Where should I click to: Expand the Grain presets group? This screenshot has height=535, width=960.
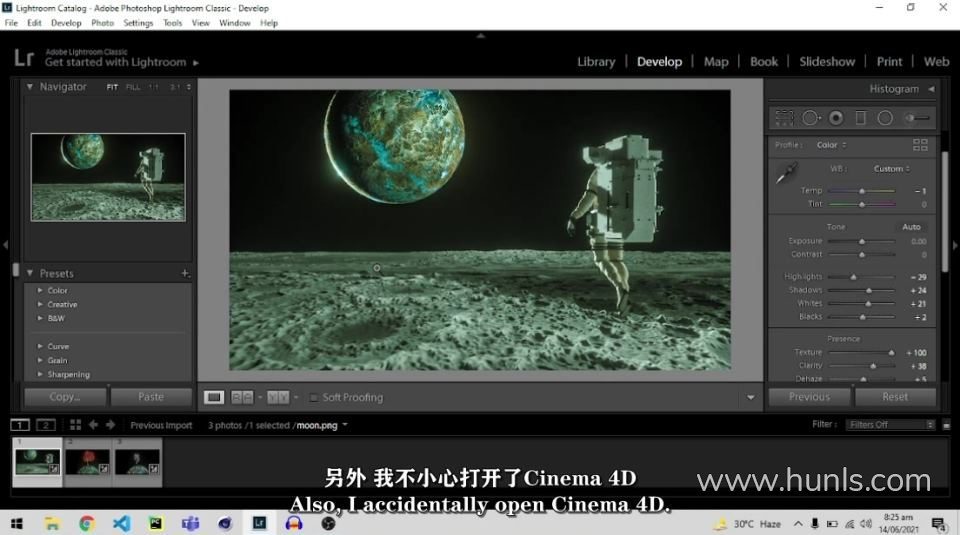(40, 361)
